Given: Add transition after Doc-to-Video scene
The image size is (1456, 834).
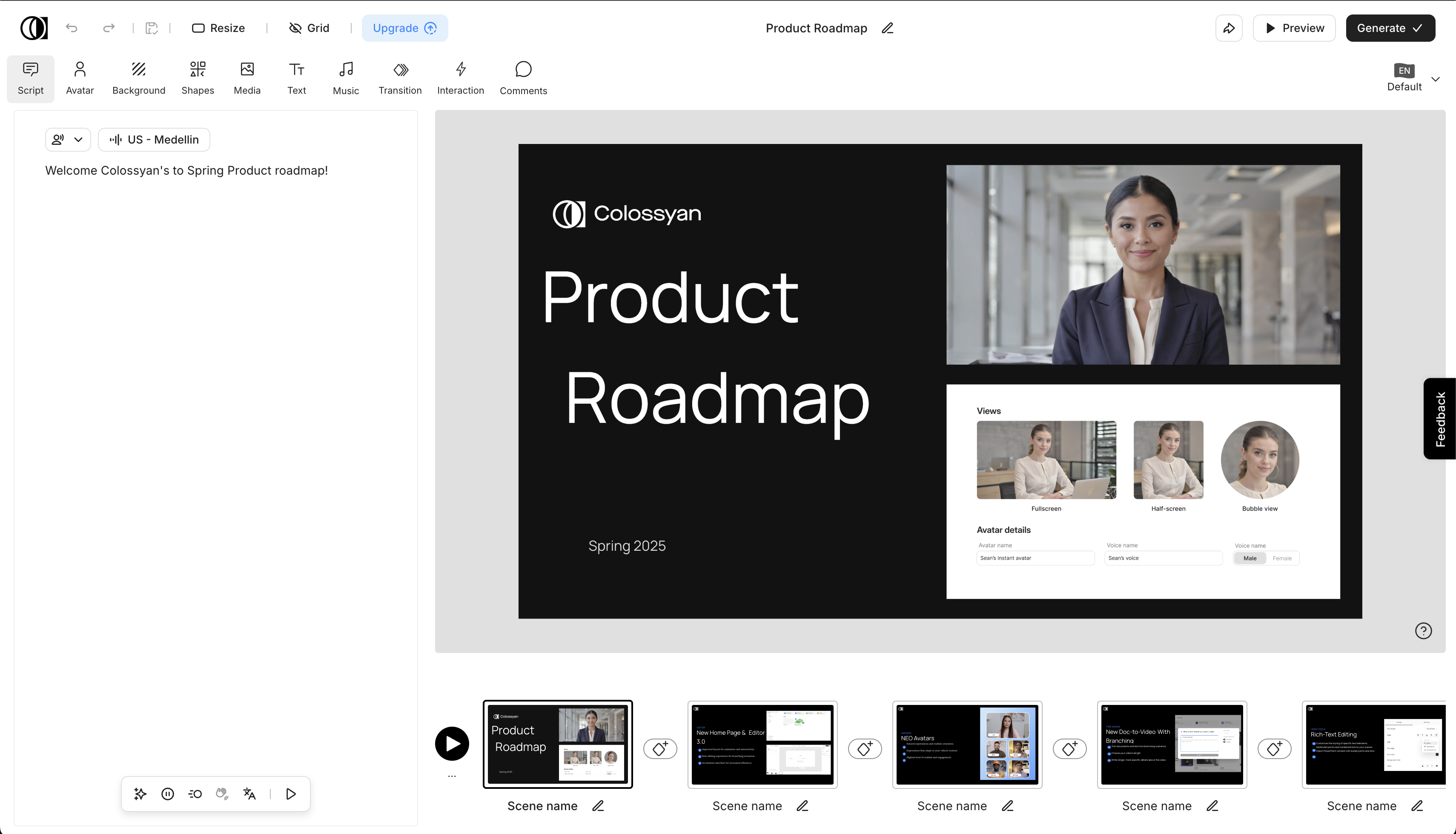Looking at the screenshot, I should click(1275, 748).
